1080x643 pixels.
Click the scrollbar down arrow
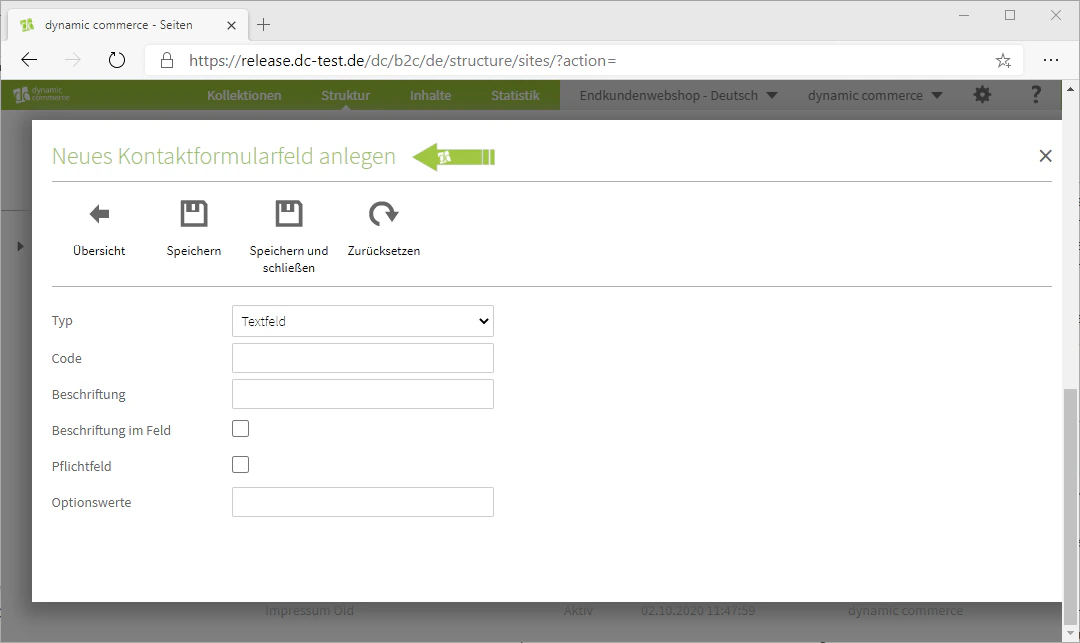point(1070,633)
